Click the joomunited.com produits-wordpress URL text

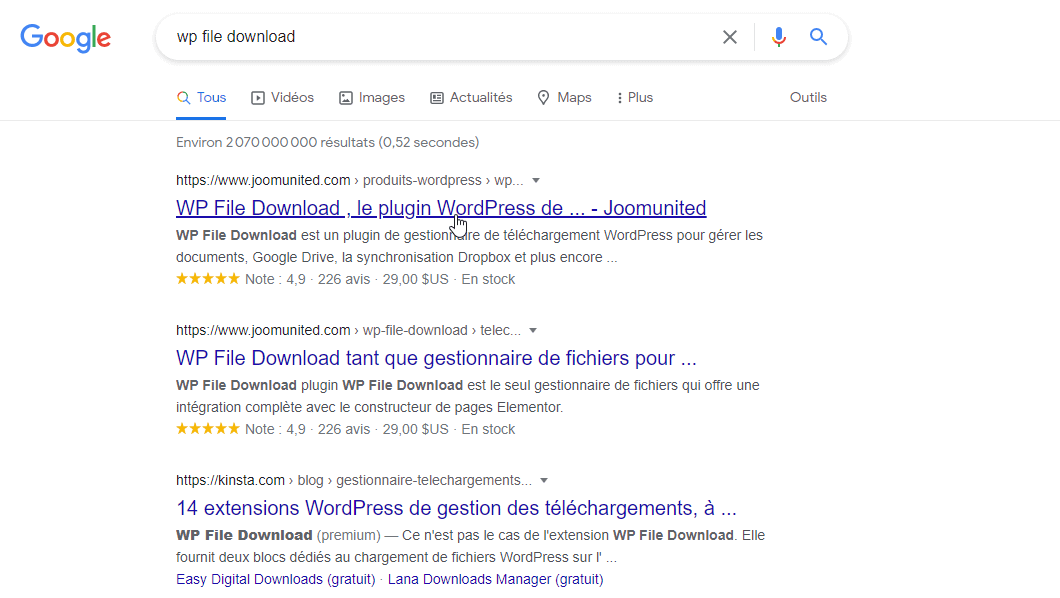tap(350, 180)
